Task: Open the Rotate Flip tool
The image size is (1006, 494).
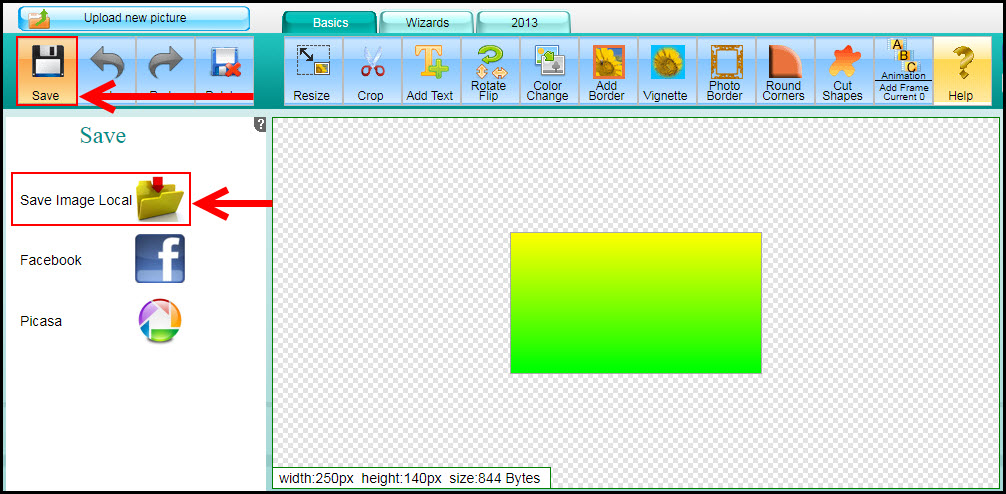Action: coord(489,71)
